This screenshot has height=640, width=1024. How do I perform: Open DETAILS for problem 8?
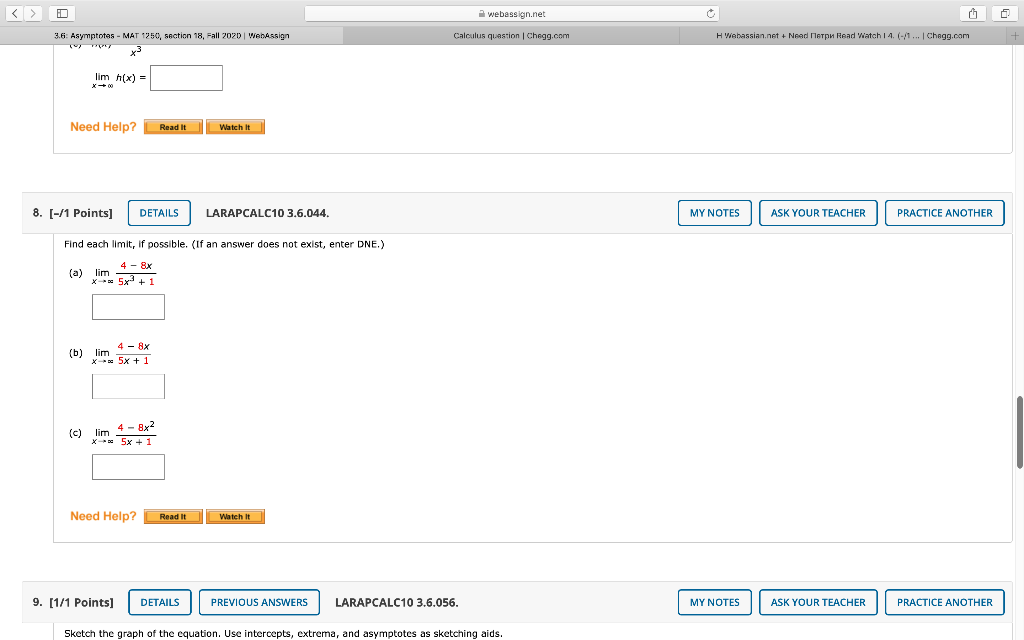point(159,212)
